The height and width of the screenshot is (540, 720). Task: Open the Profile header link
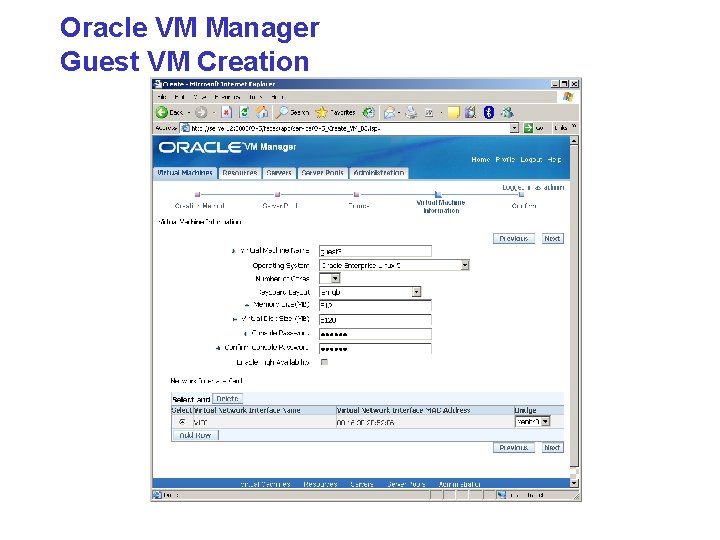505,159
